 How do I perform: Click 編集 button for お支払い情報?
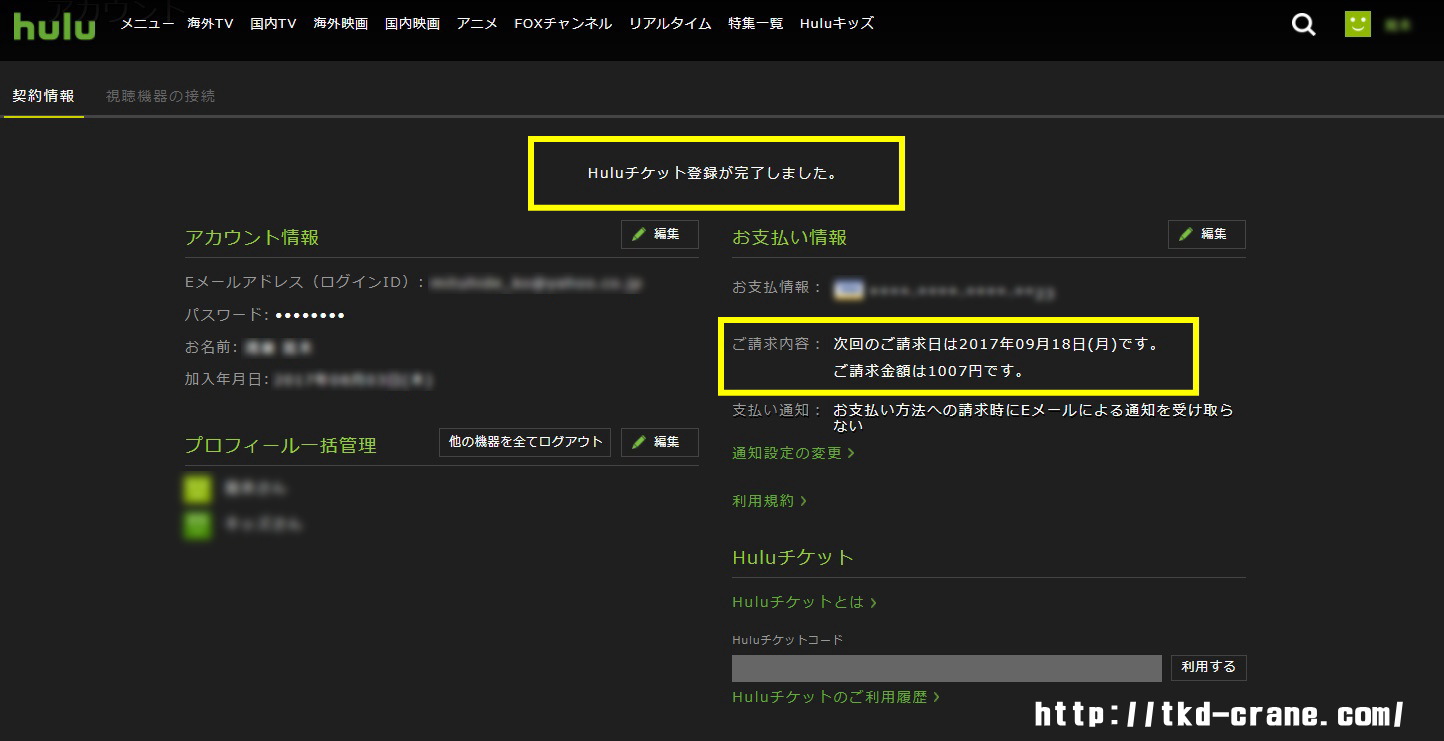pyautogui.click(x=1206, y=234)
